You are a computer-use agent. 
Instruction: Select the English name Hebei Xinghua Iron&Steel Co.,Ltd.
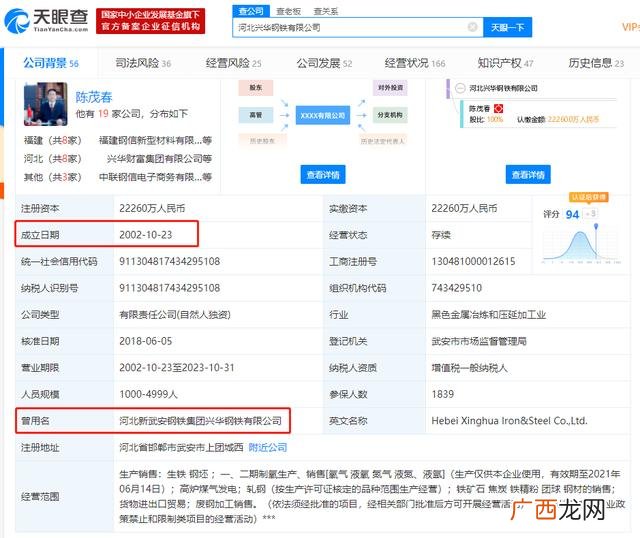pos(509,421)
